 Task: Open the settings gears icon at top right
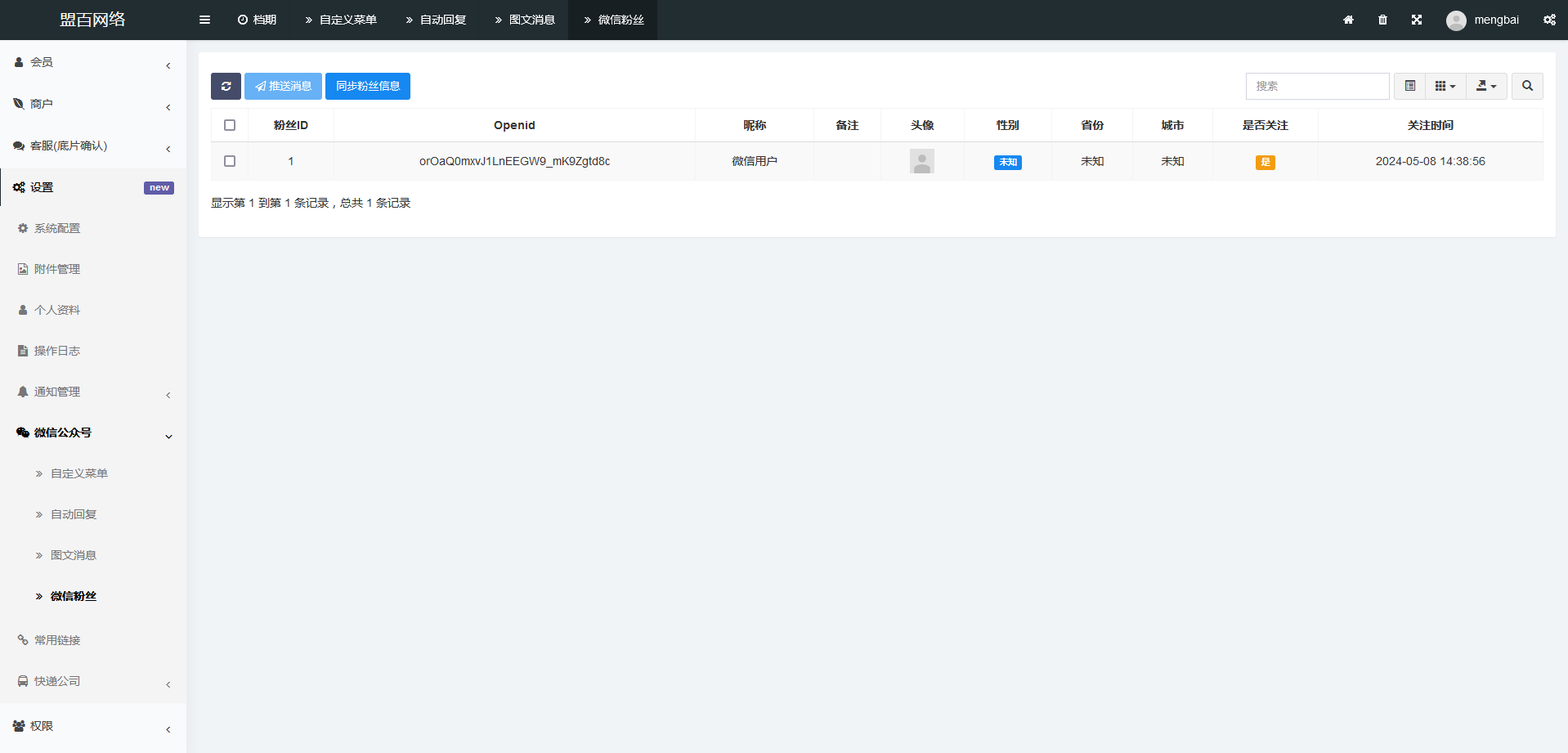click(1549, 20)
